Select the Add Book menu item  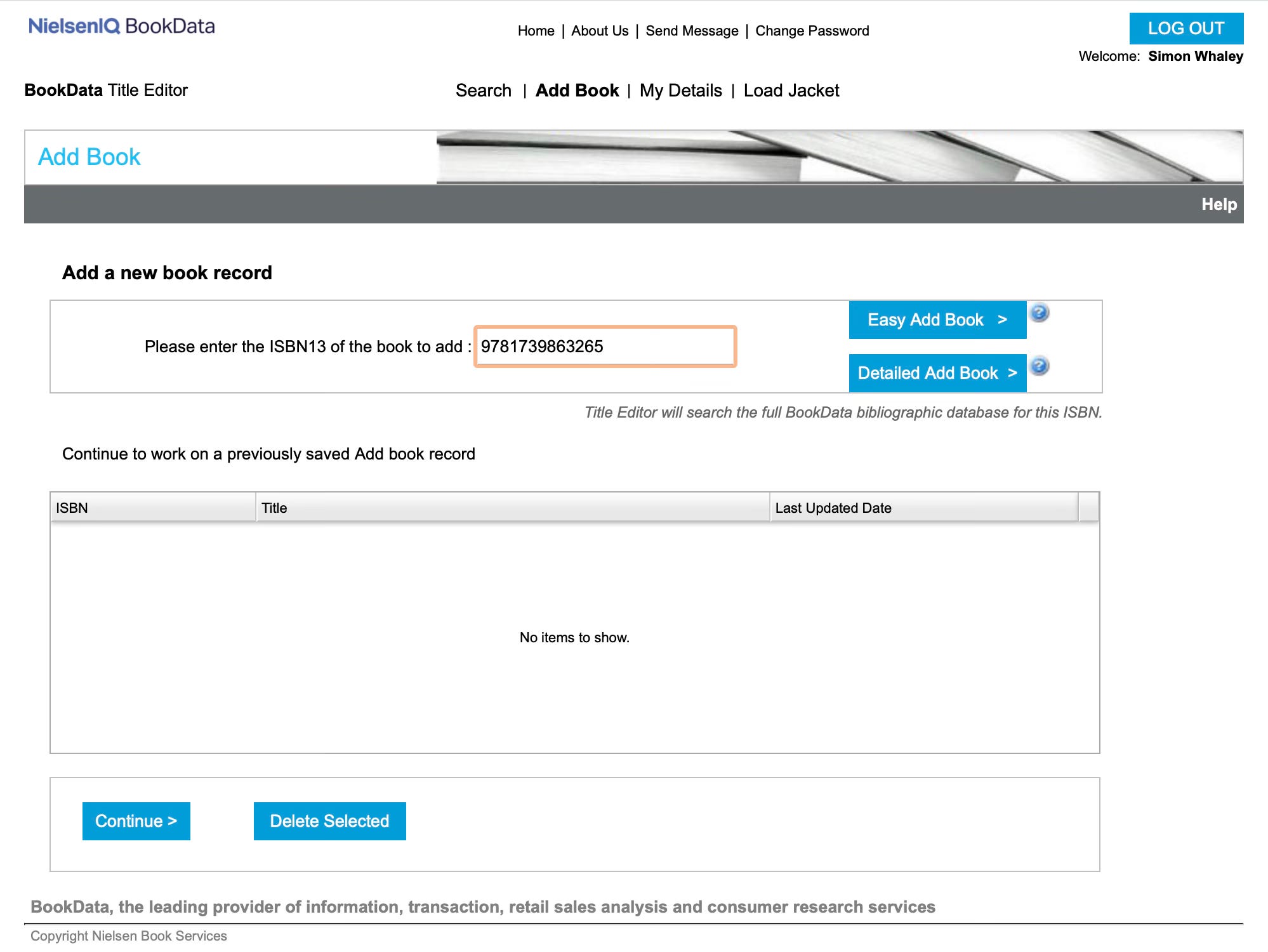577,91
